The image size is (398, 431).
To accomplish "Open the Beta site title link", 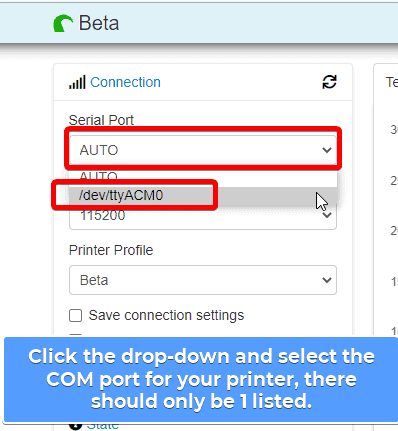I will click(x=99, y=23).
